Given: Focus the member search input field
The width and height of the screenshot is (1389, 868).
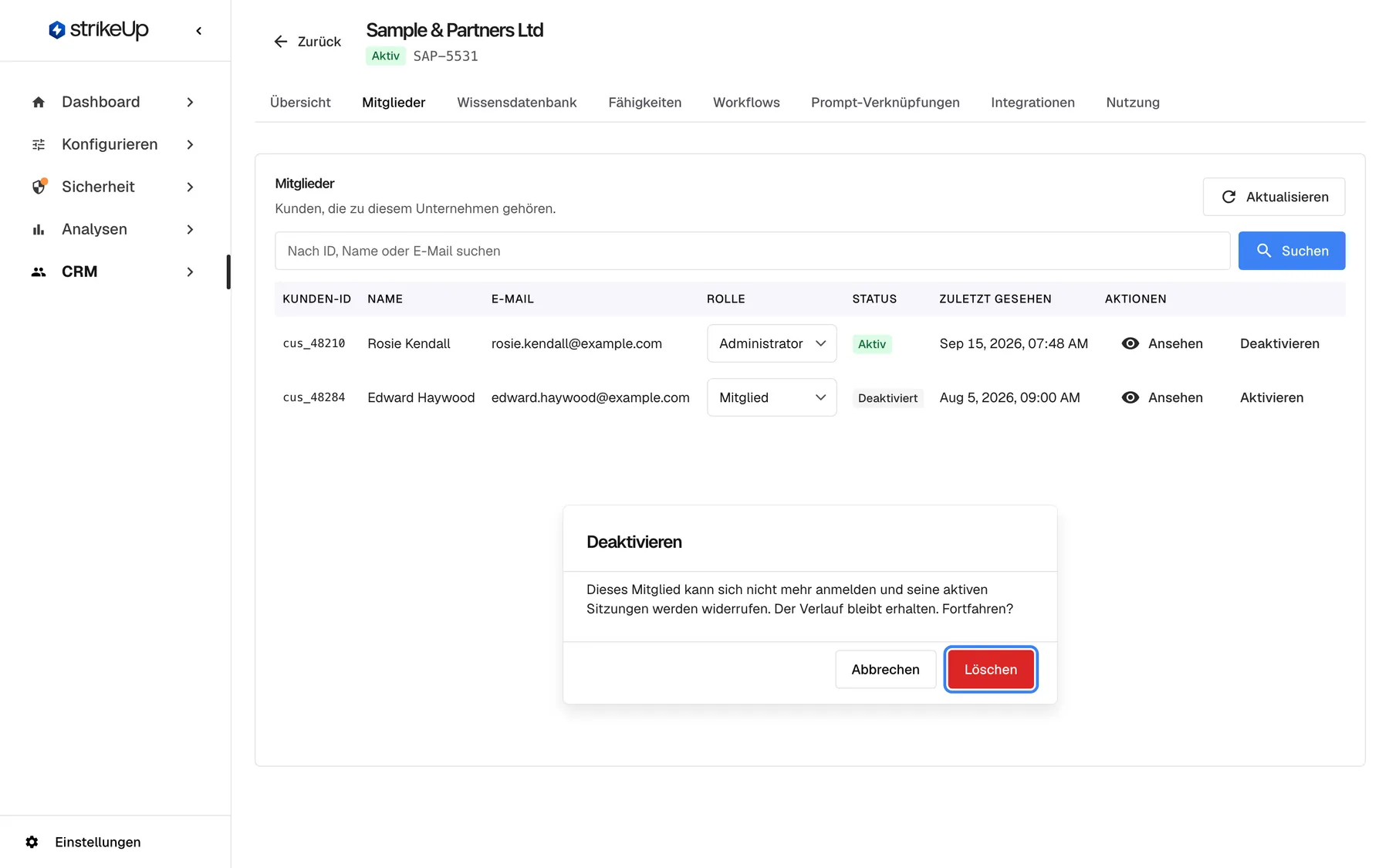Looking at the screenshot, I should click(x=752, y=251).
